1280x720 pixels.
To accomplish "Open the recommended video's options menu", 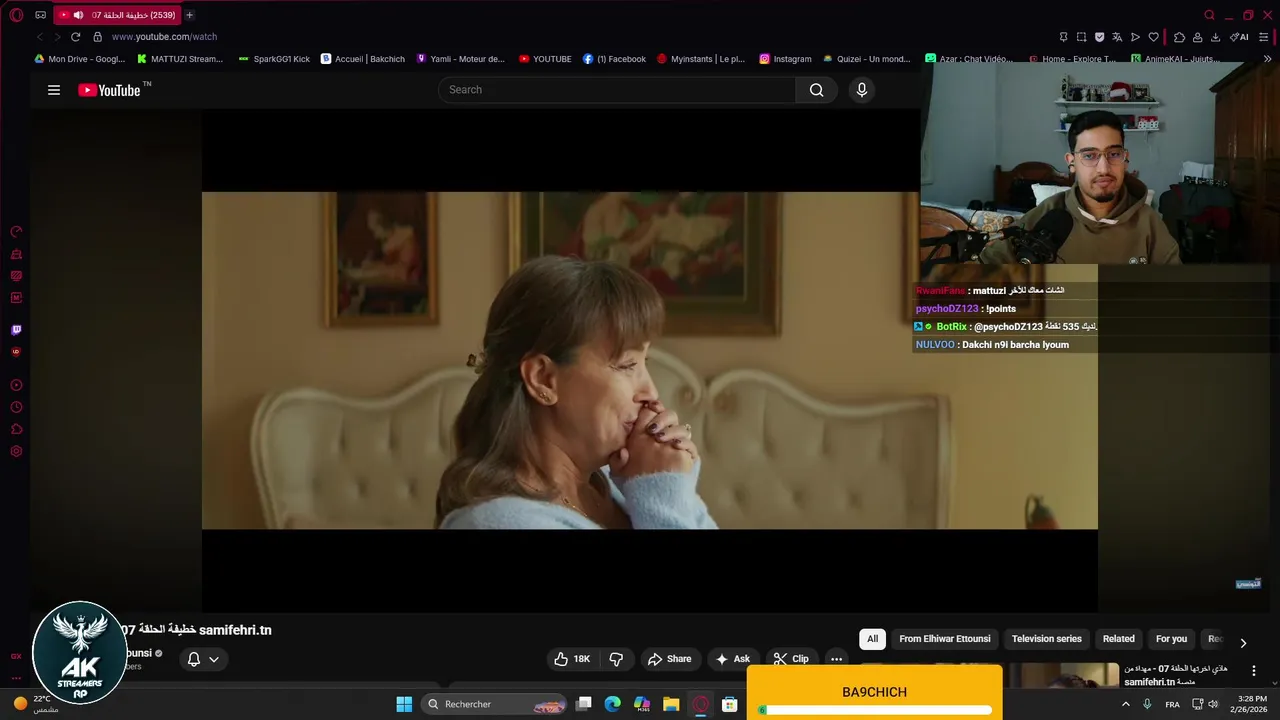I will point(1254,671).
